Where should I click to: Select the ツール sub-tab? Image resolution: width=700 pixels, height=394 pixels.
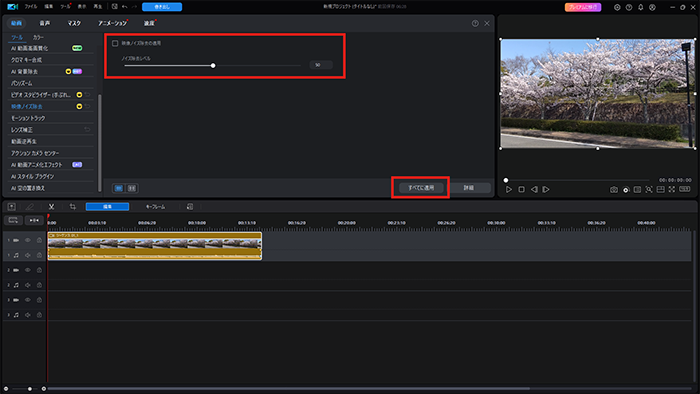17,37
